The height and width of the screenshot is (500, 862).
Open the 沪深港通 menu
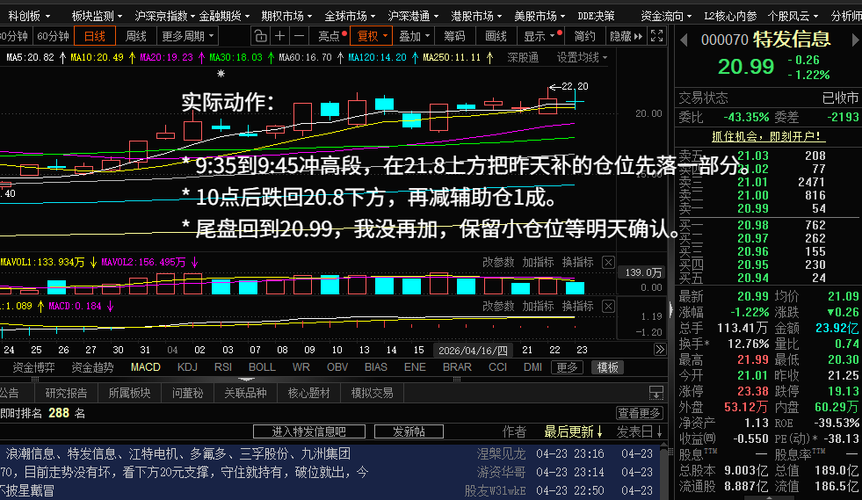tap(413, 16)
